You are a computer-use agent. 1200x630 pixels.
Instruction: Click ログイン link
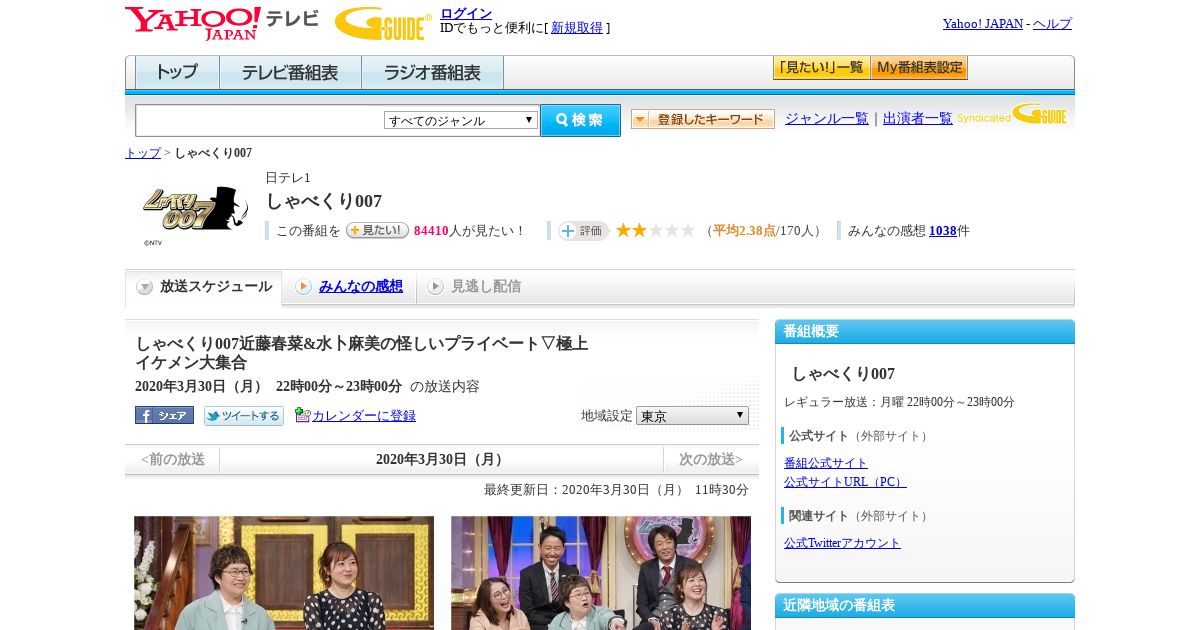click(466, 13)
